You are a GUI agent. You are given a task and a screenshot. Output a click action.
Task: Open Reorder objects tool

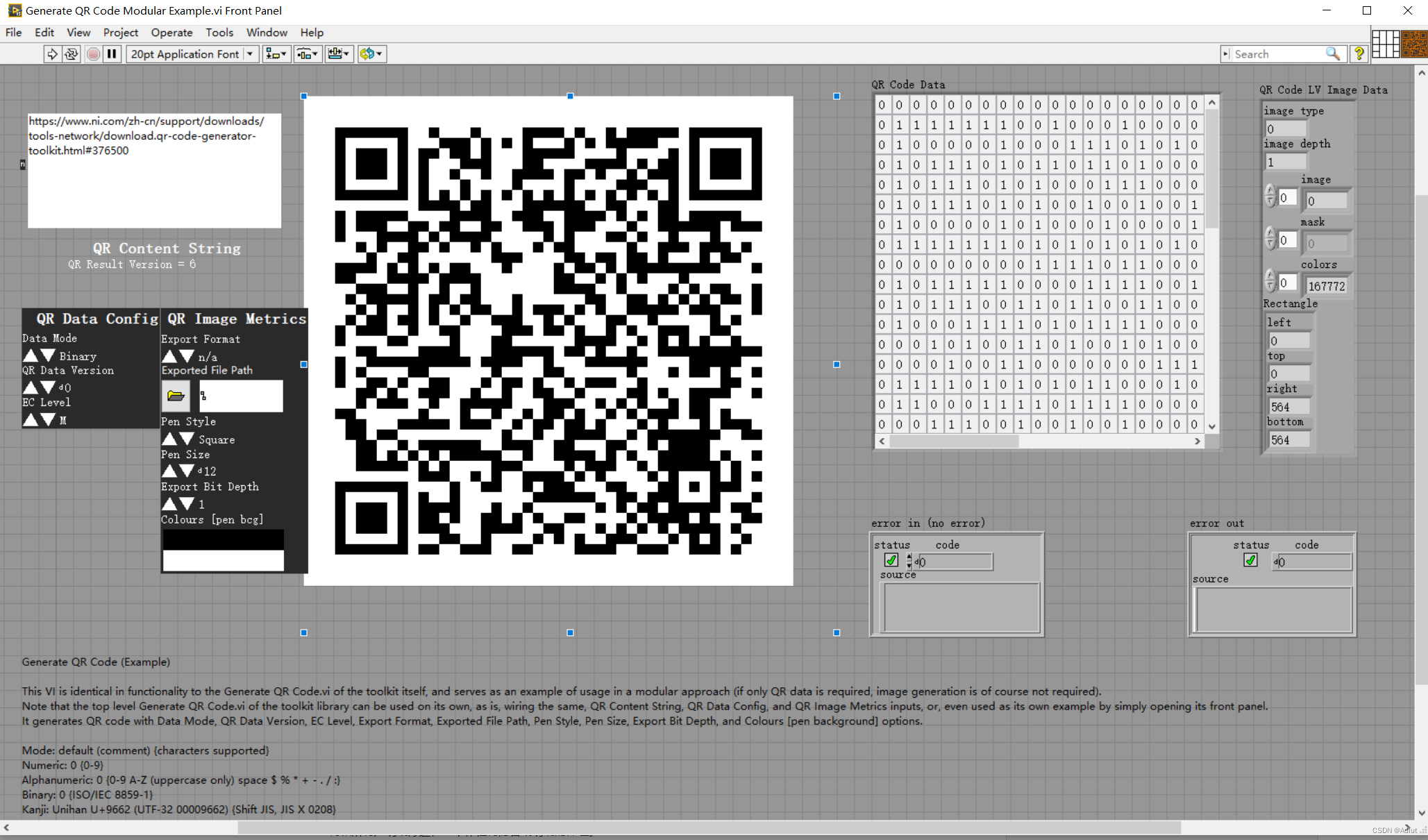tap(371, 54)
